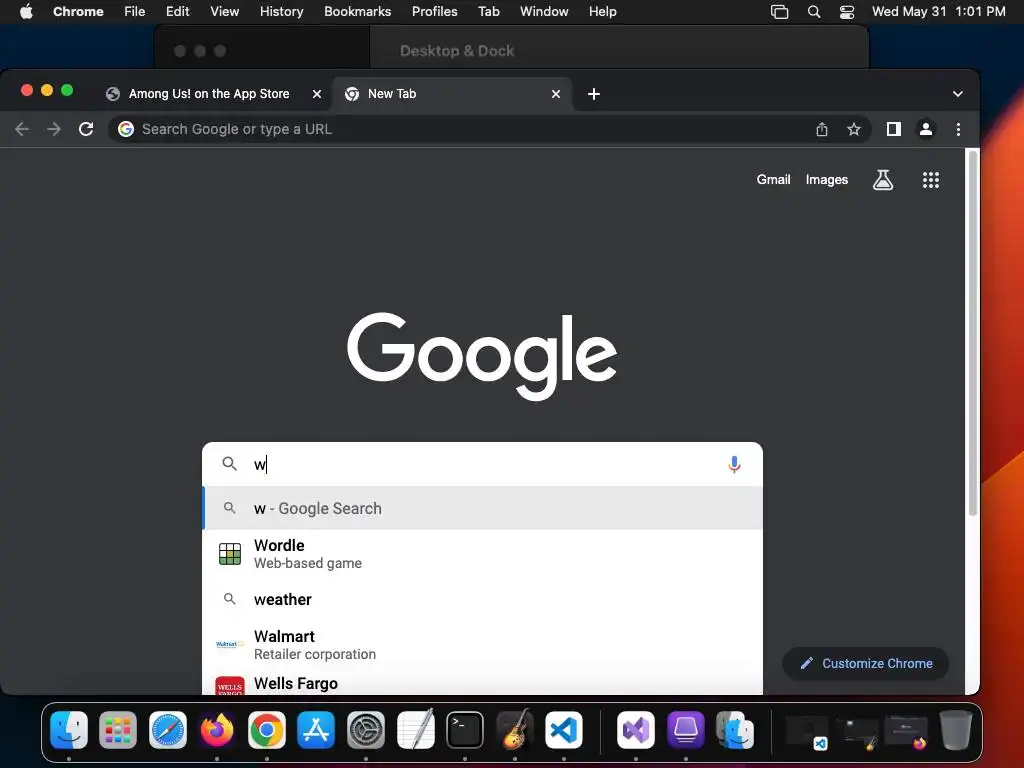Click the date and time in the menu bar

(x=938, y=12)
